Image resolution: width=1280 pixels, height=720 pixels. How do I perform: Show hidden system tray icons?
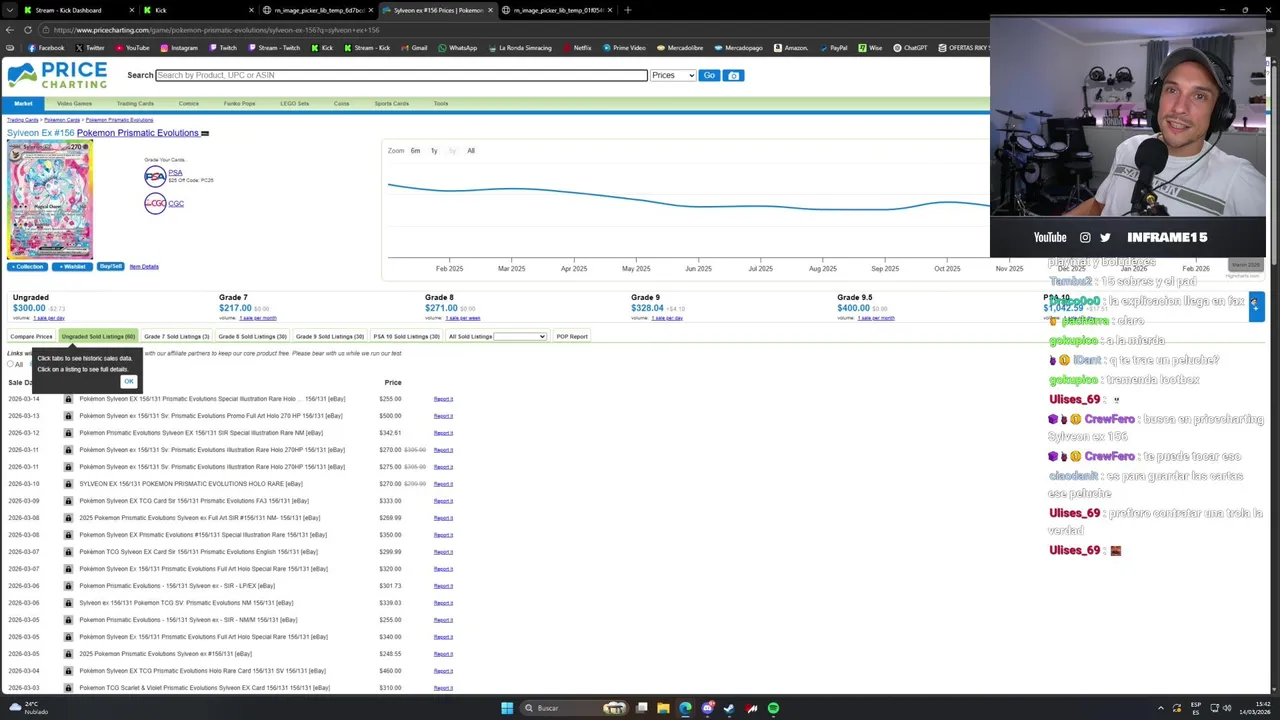tap(1161, 708)
